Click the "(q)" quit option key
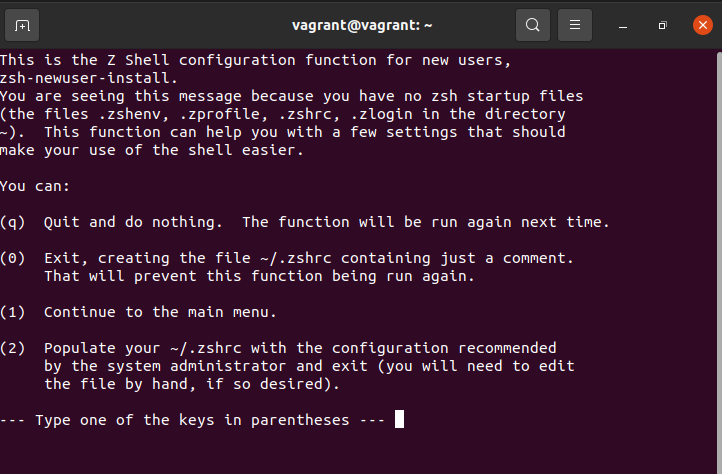The width and height of the screenshot is (722, 474). tap(13, 222)
